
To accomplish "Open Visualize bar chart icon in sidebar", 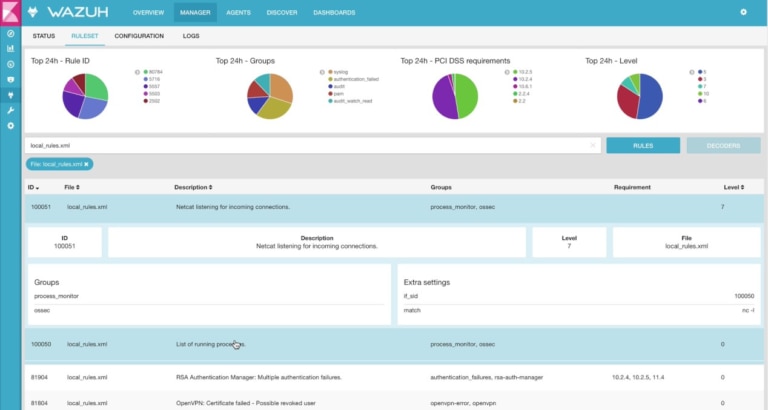I will pyautogui.click(x=10, y=48).
